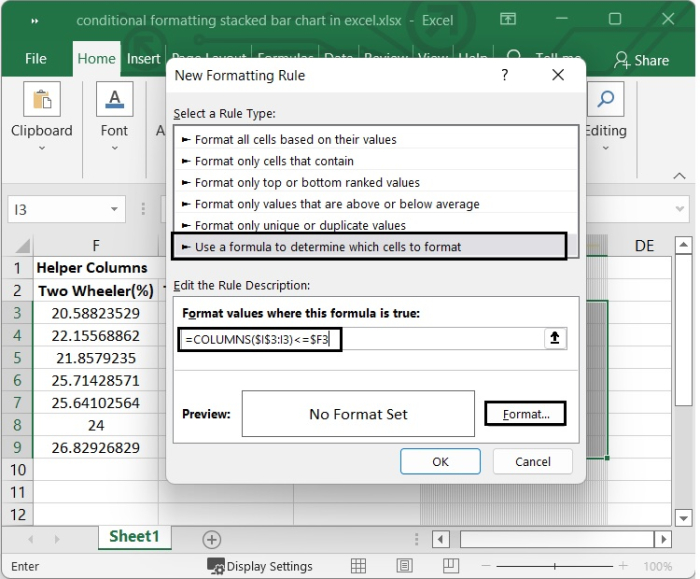Click the Format... button
The image size is (700, 579).
pos(525,414)
